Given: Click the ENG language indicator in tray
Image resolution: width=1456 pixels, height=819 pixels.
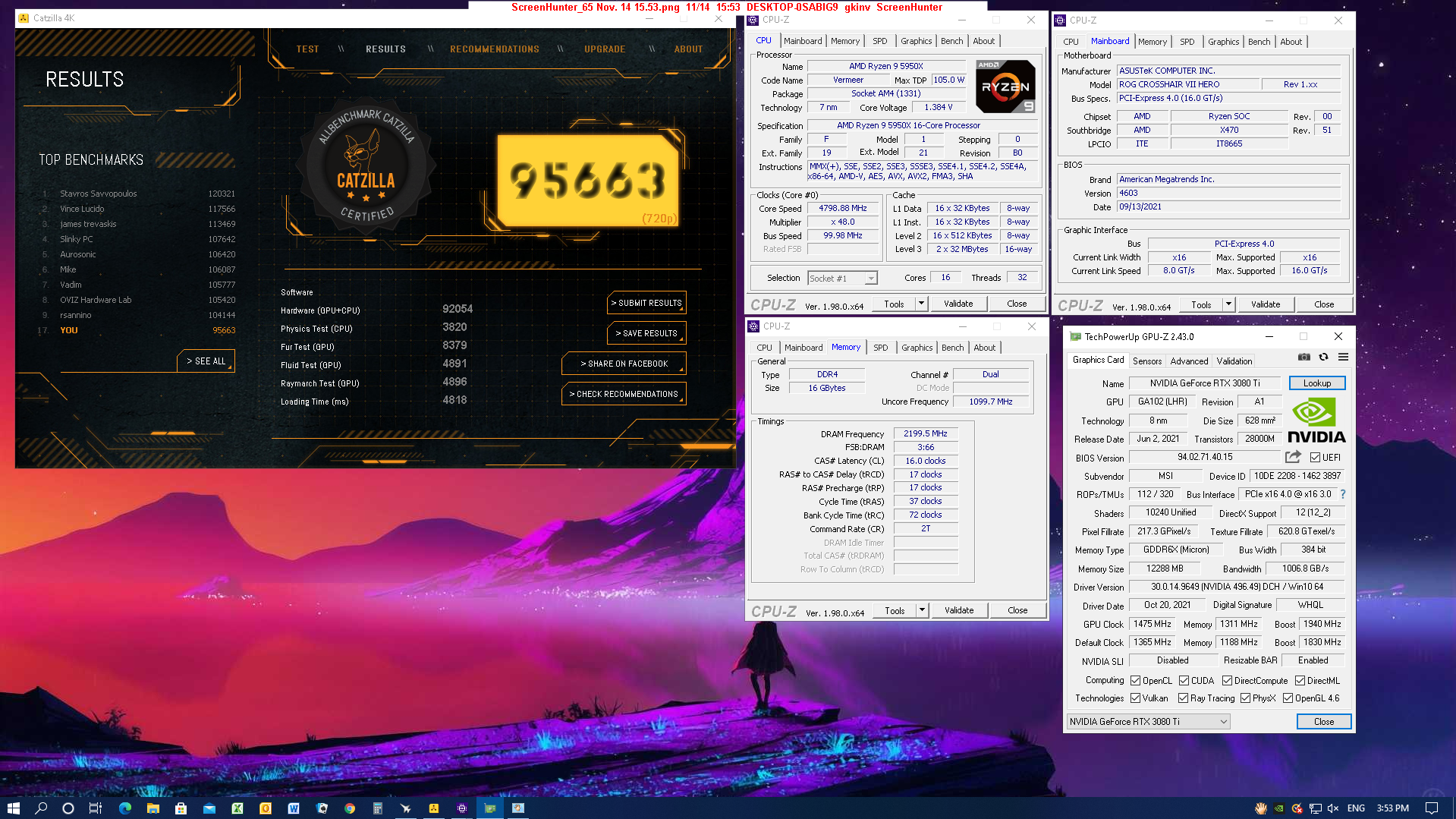Looking at the screenshot, I should point(1356,808).
